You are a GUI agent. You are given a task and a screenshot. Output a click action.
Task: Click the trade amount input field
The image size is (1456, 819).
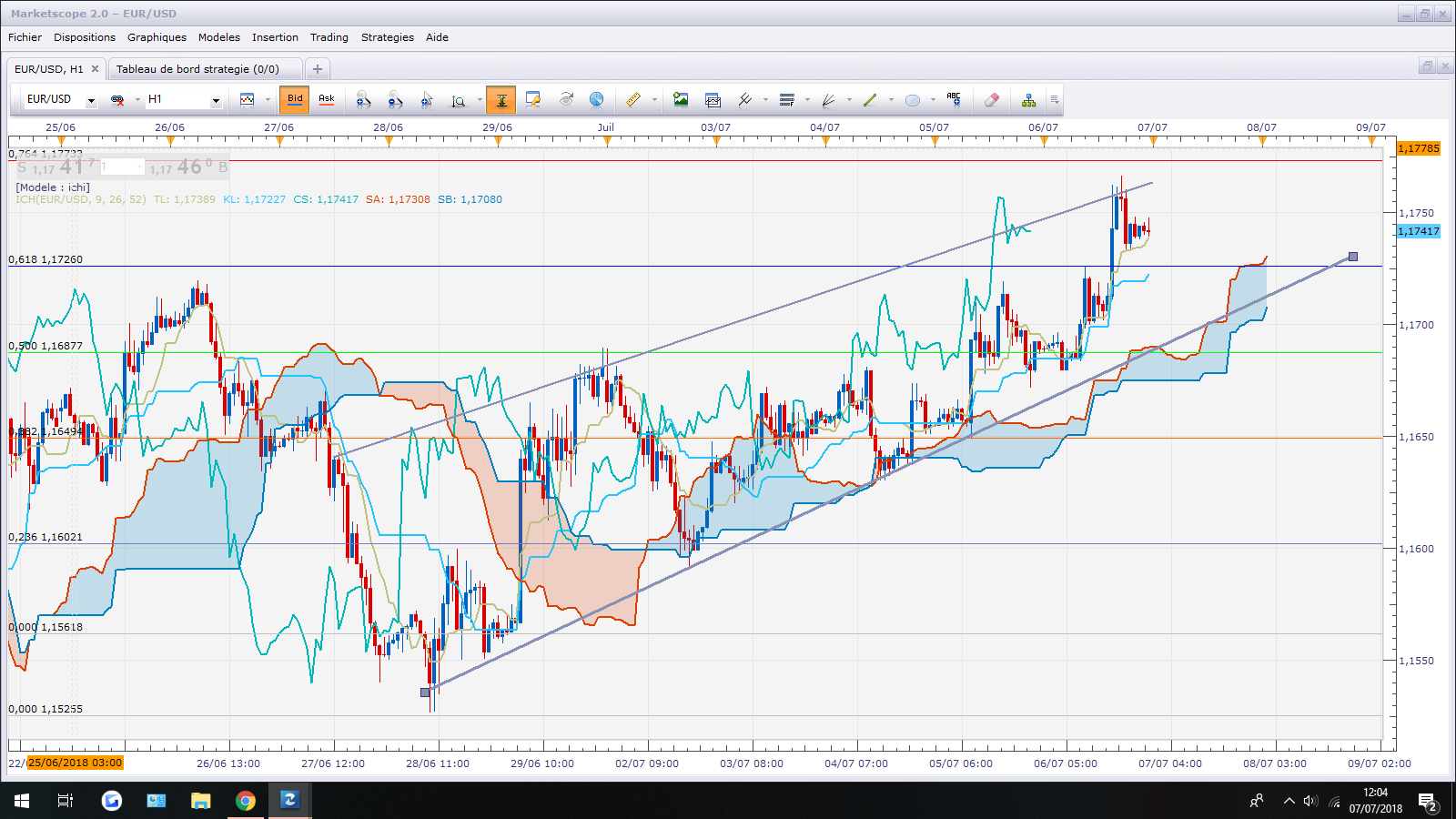(122, 167)
